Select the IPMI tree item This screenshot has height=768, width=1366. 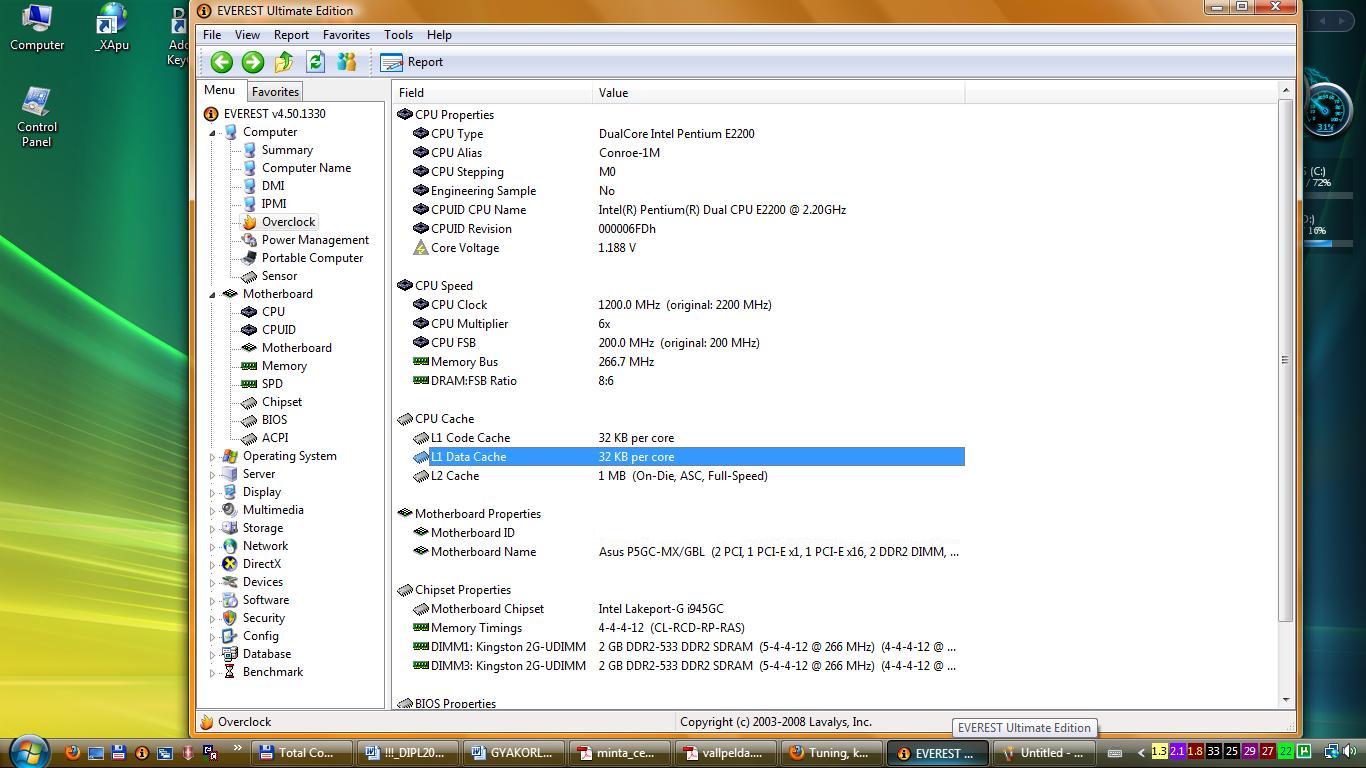[x=274, y=204]
